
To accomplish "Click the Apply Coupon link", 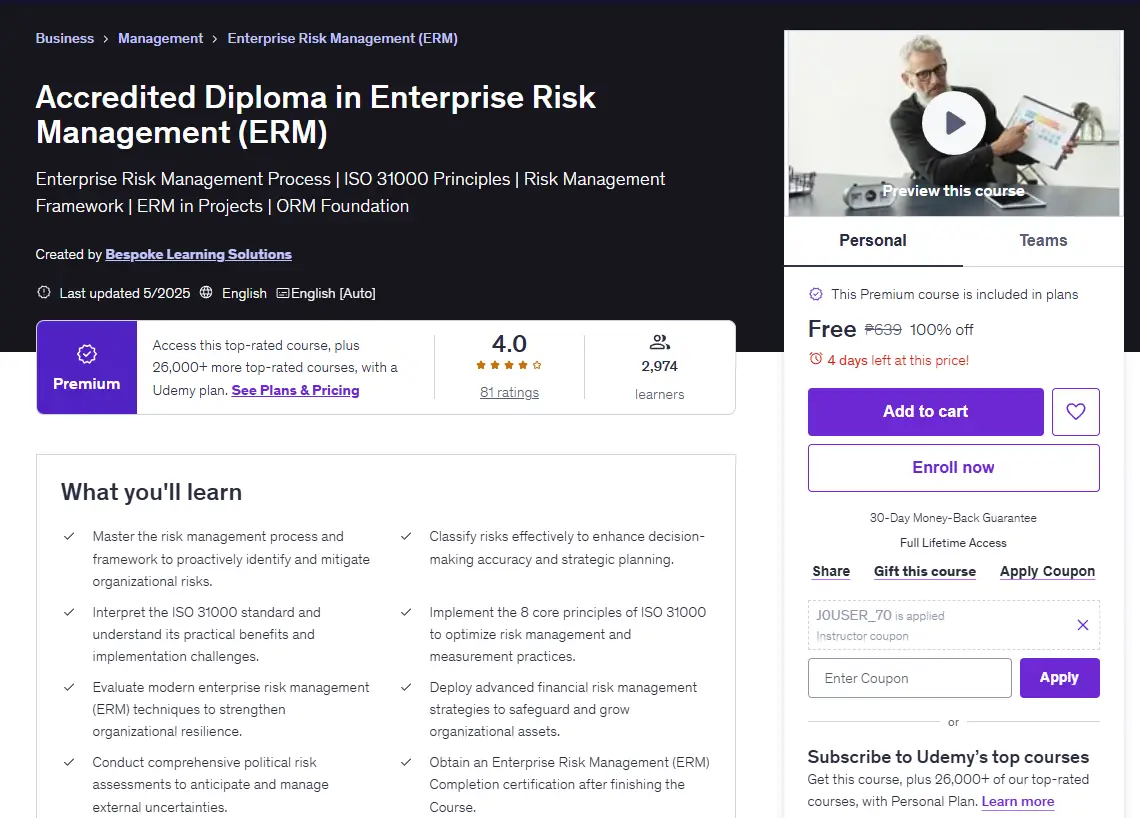I will click(1047, 572).
